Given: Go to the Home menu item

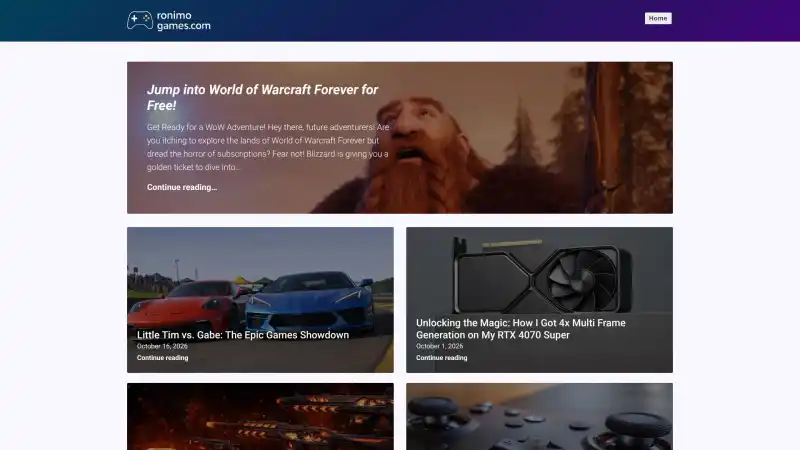Looking at the screenshot, I should tap(658, 18).
